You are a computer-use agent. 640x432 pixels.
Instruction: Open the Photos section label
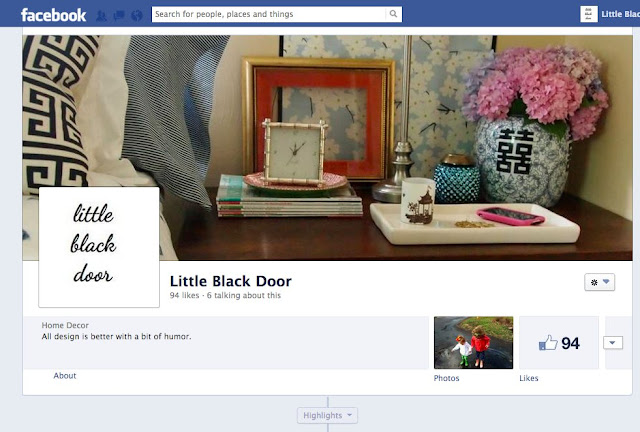[446, 378]
